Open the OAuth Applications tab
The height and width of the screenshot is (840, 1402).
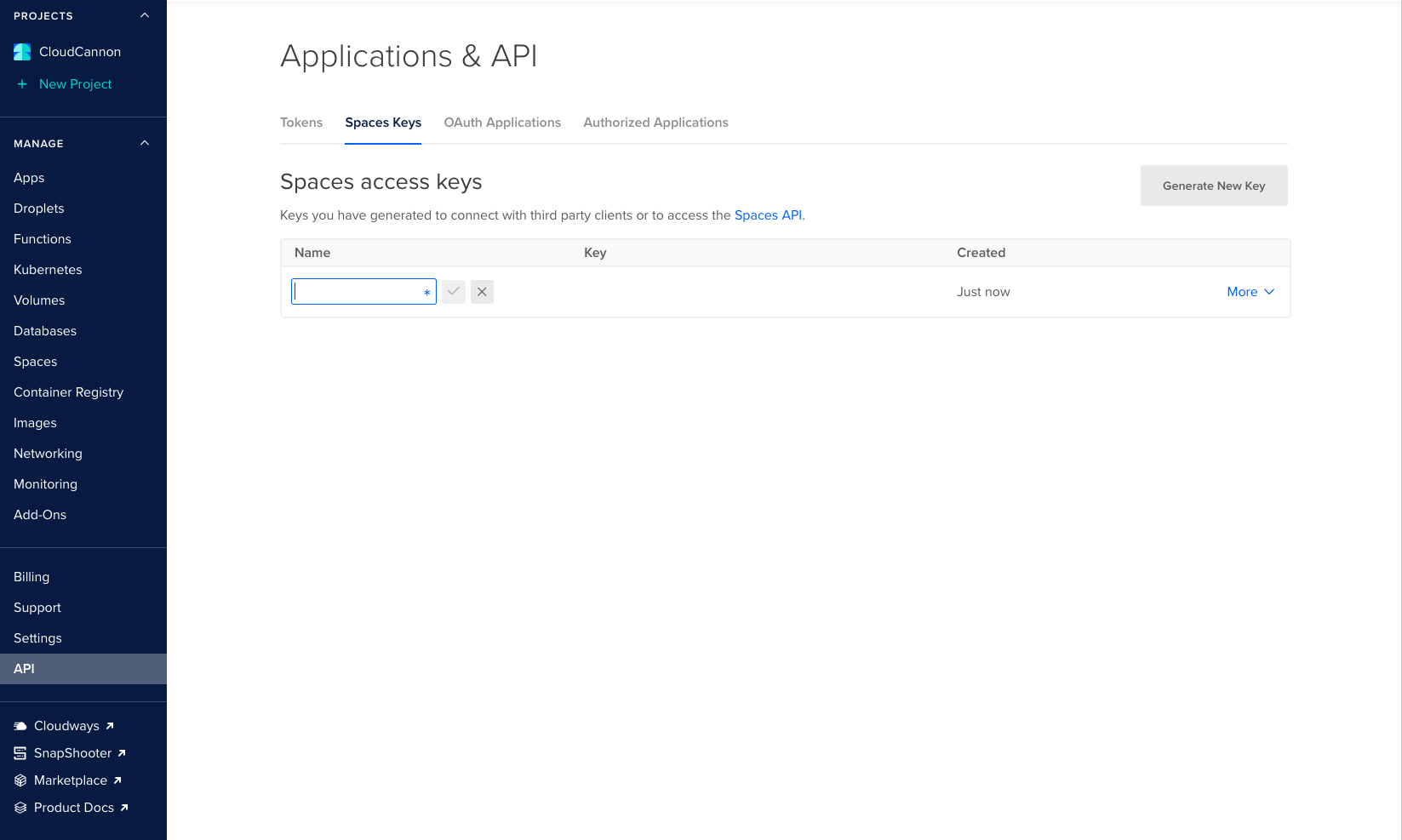click(x=502, y=123)
